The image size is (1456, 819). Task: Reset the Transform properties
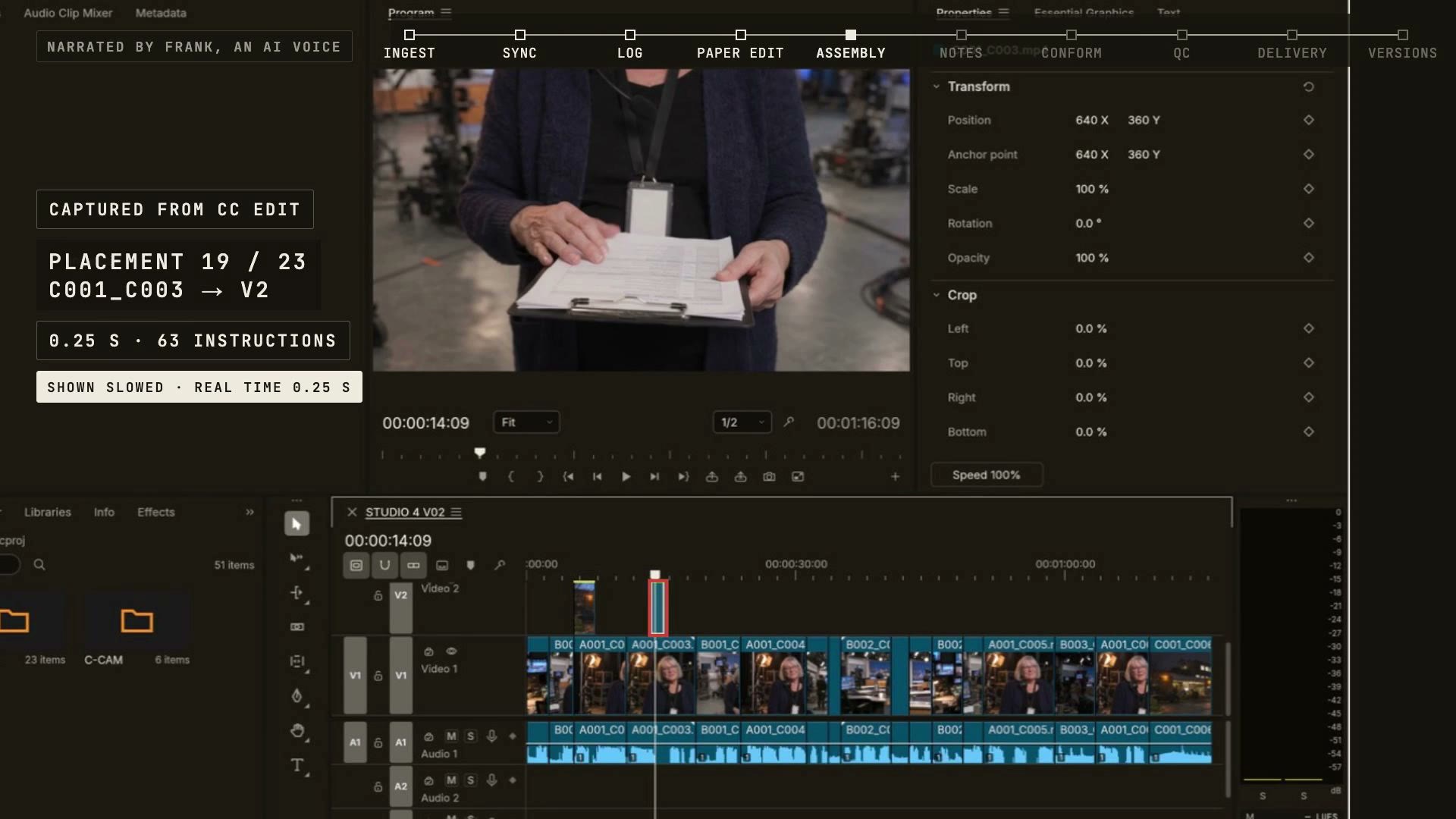tap(1308, 86)
